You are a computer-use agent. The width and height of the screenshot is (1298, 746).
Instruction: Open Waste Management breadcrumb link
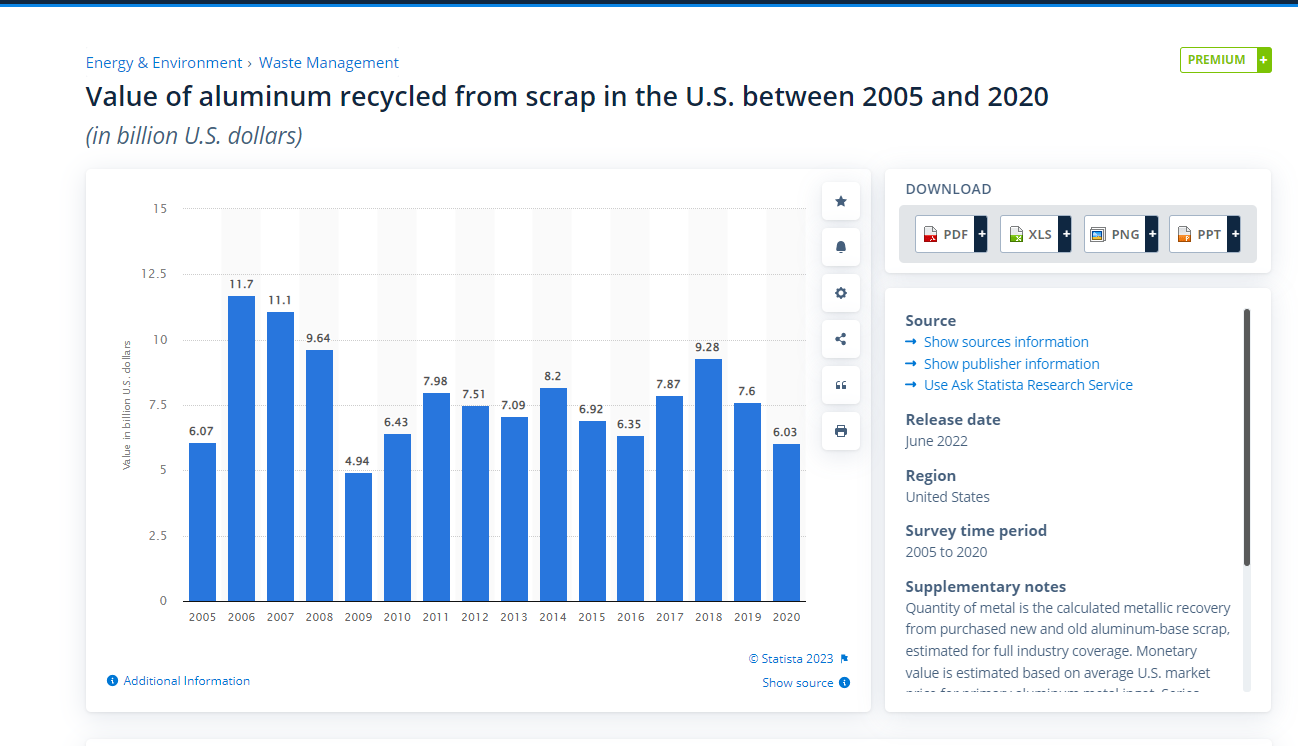[x=329, y=63]
